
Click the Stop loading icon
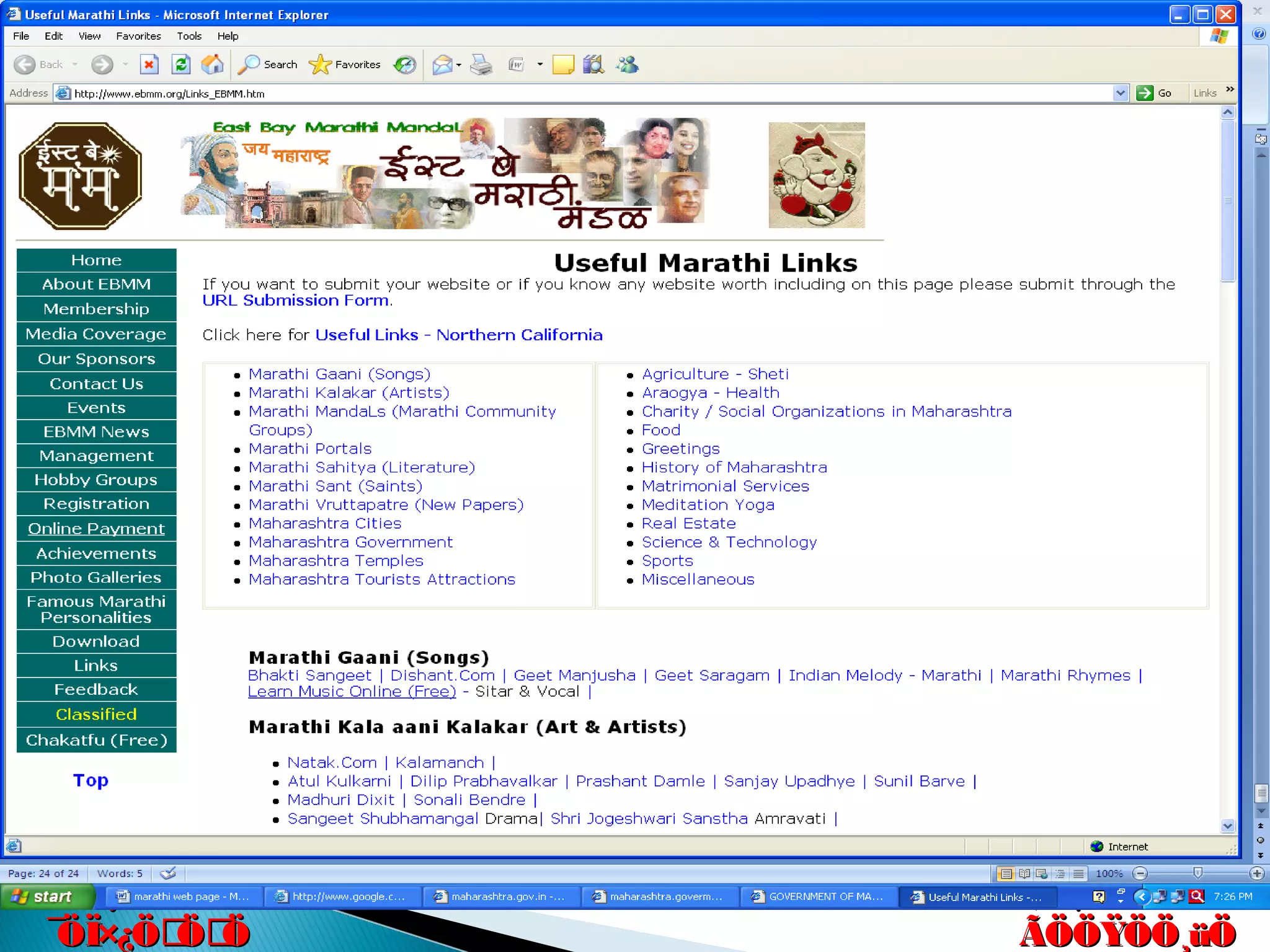(x=149, y=64)
